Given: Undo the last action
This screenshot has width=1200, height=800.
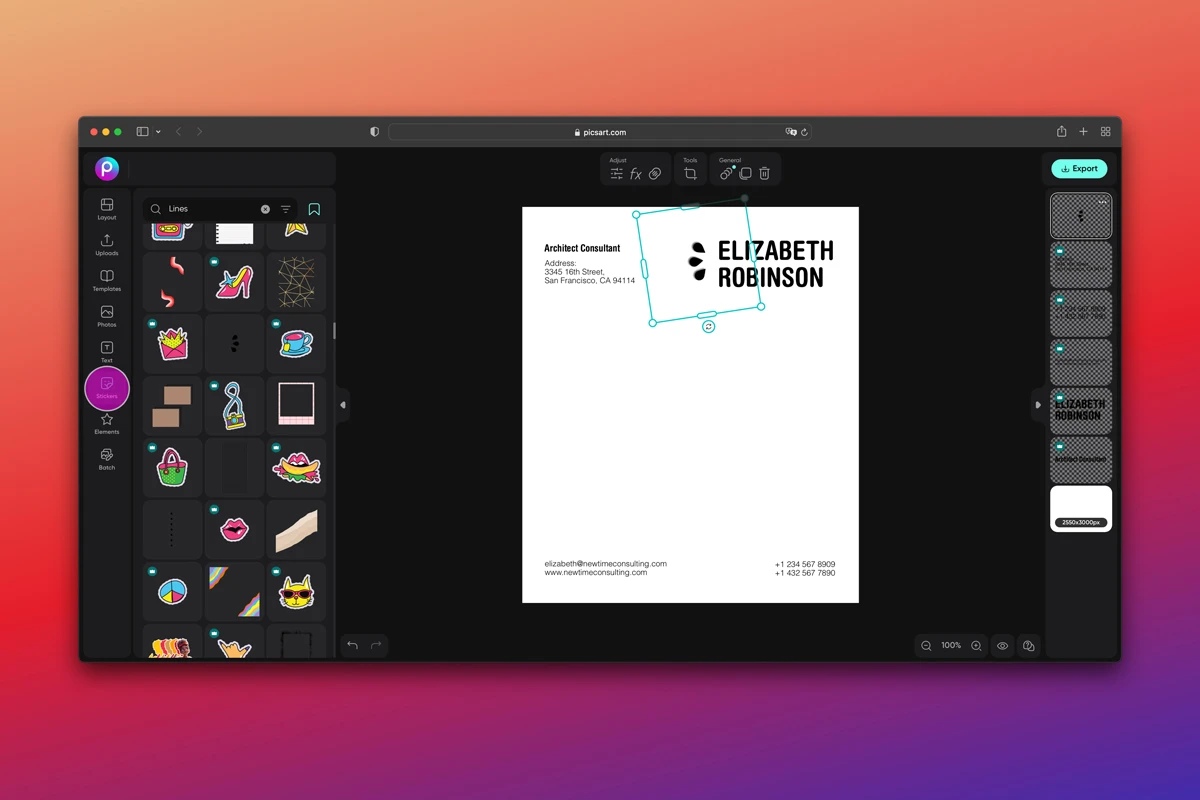Looking at the screenshot, I should pos(351,646).
